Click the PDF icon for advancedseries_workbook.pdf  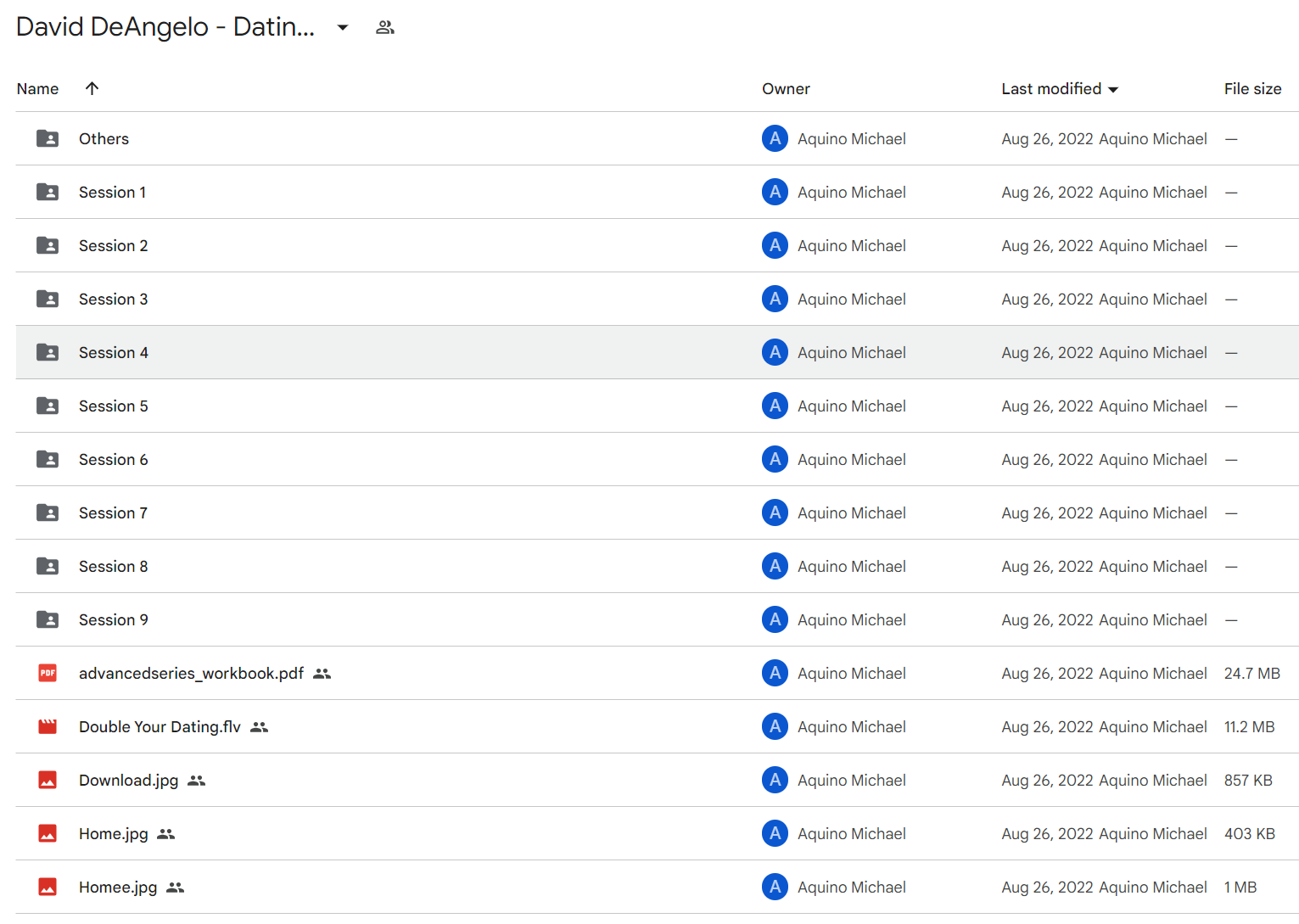[x=48, y=673]
